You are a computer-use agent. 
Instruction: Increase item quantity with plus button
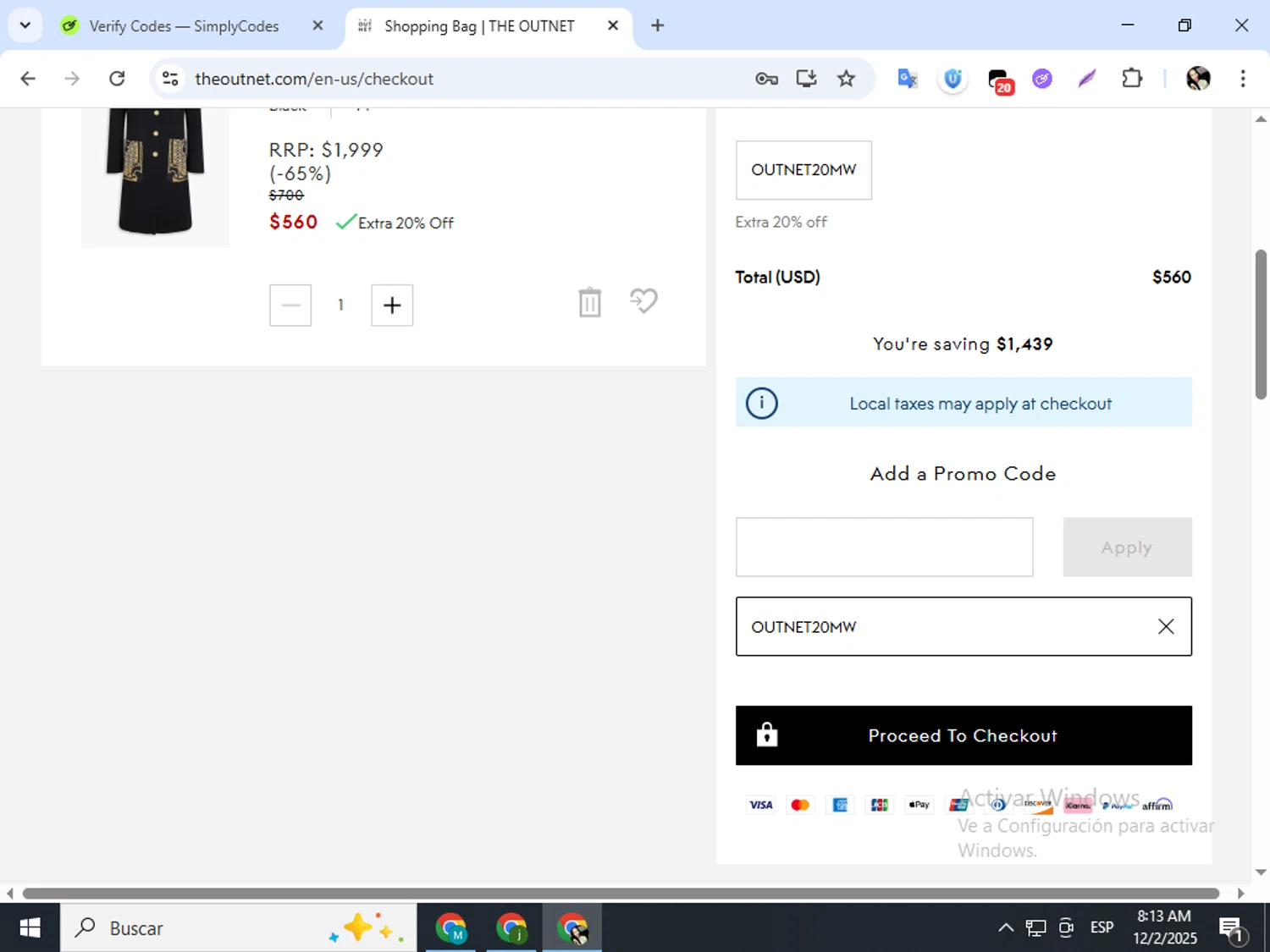tap(392, 305)
